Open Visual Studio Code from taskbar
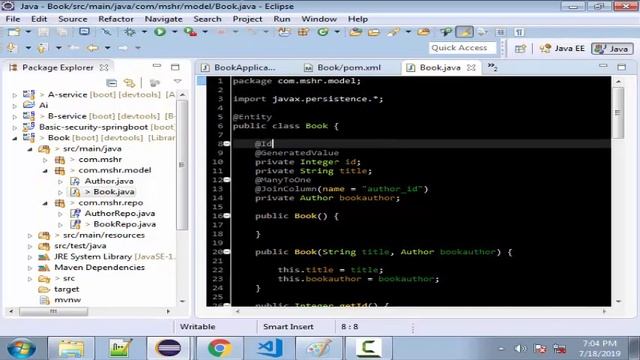Image resolution: width=640 pixels, height=360 pixels. [269, 348]
